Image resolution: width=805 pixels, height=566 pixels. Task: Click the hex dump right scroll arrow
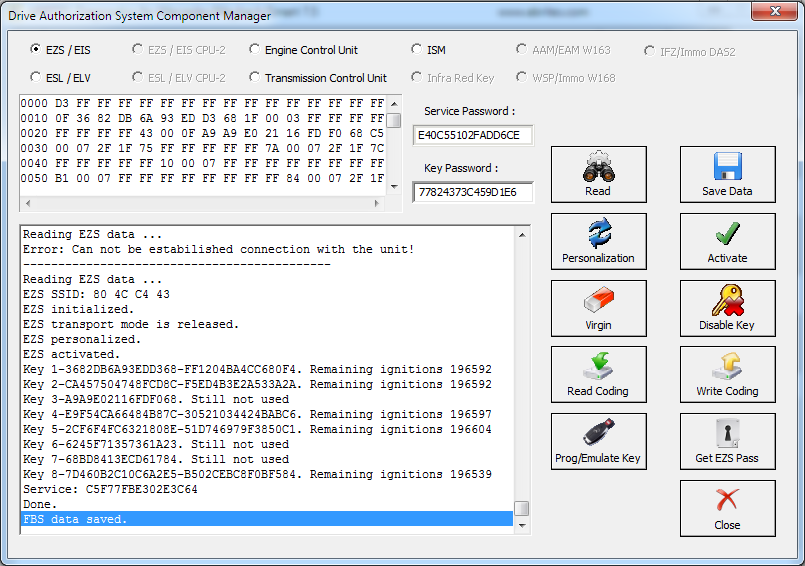(377, 203)
